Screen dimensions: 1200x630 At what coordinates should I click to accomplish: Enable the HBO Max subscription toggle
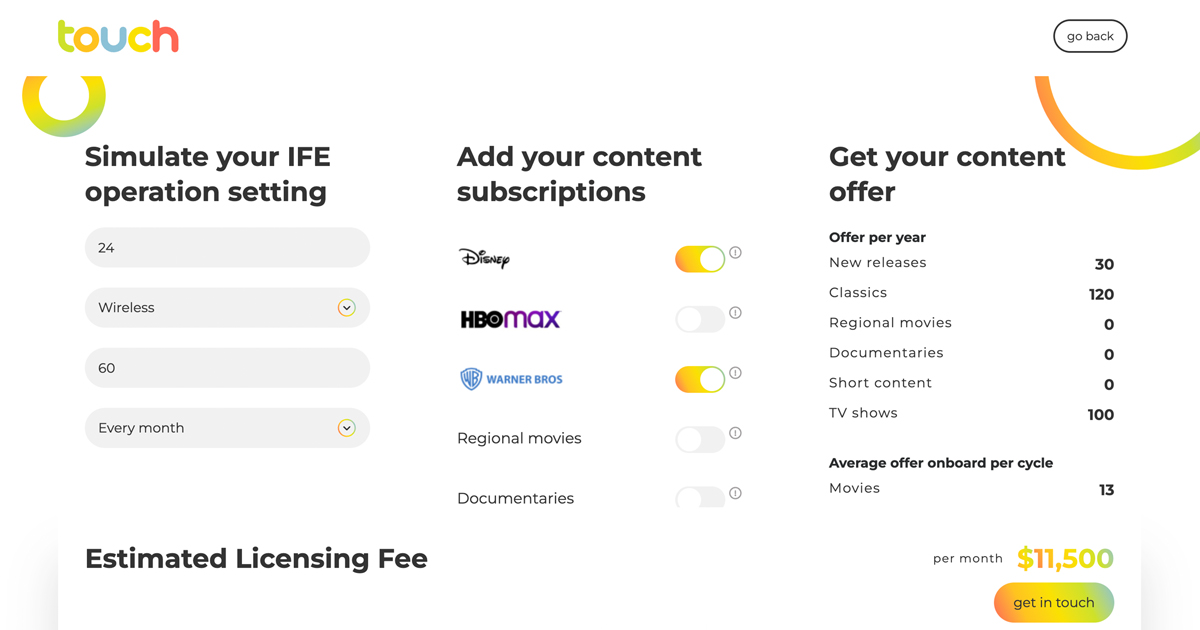pos(700,318)
